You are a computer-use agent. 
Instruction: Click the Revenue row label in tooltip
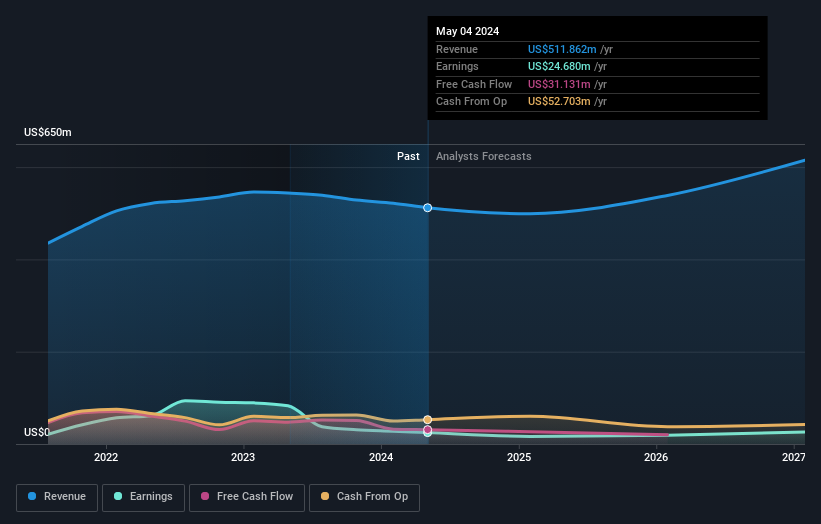point(457,49)
